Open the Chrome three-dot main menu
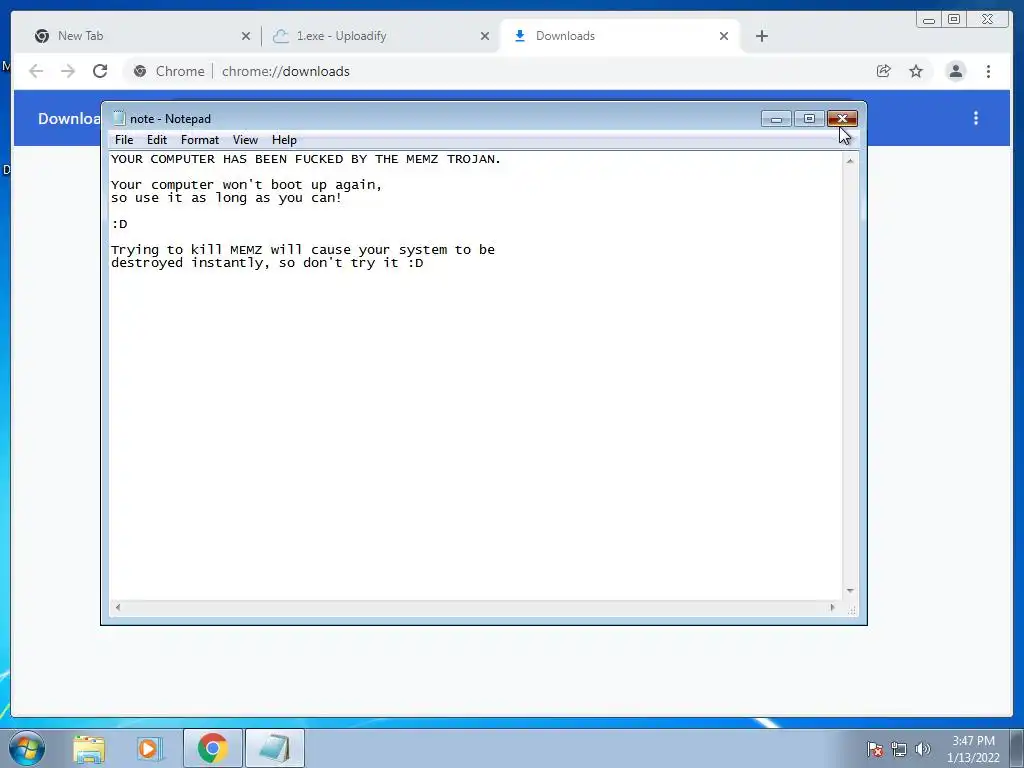 (x=988, y=71)
